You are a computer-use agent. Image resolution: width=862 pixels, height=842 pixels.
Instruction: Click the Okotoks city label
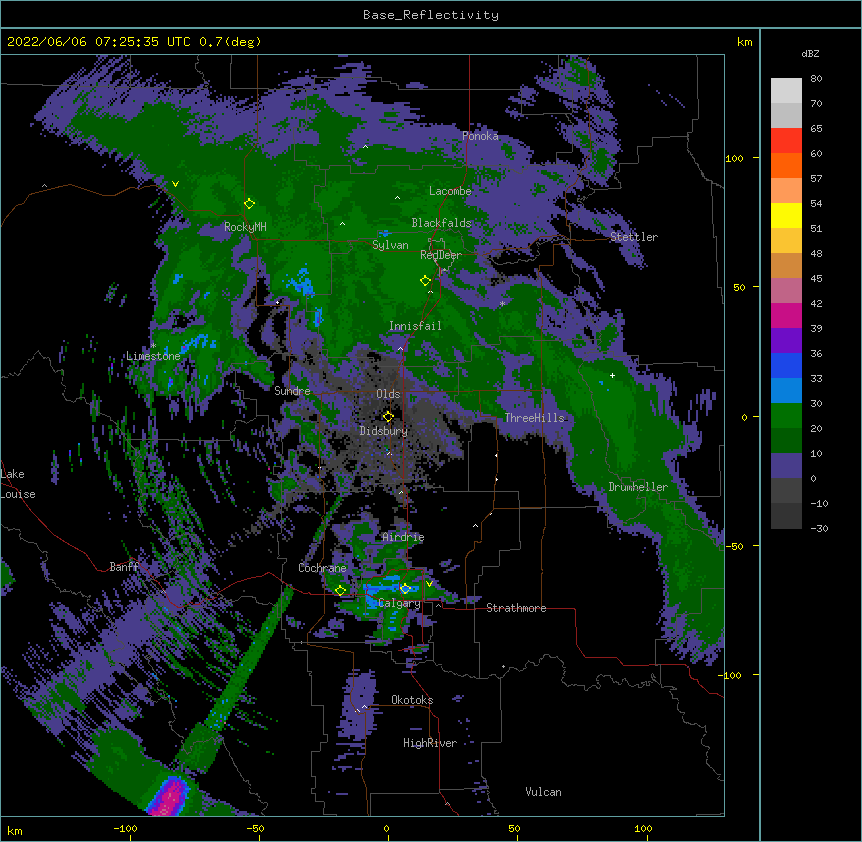[x=412, y=700]
